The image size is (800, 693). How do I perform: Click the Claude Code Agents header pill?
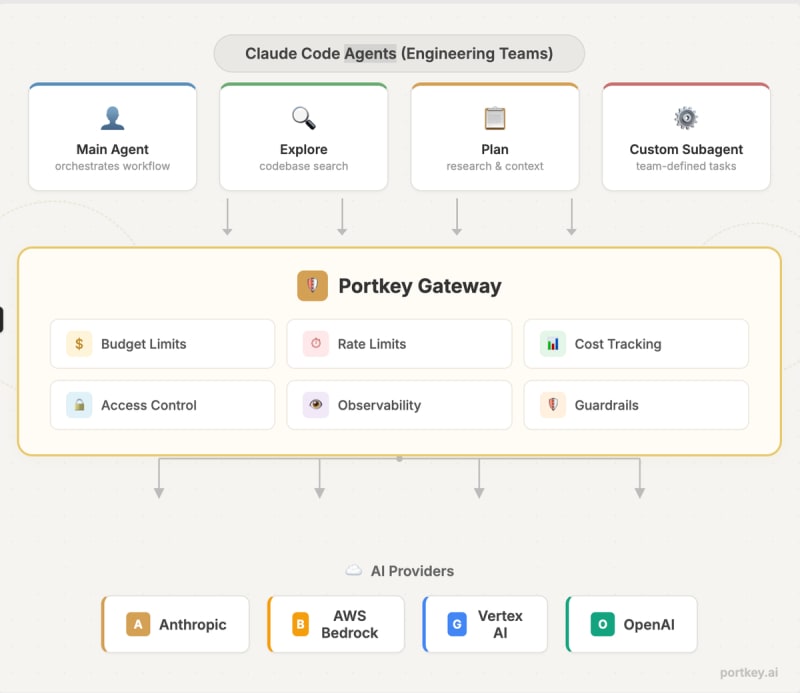[x=399, y=54]
